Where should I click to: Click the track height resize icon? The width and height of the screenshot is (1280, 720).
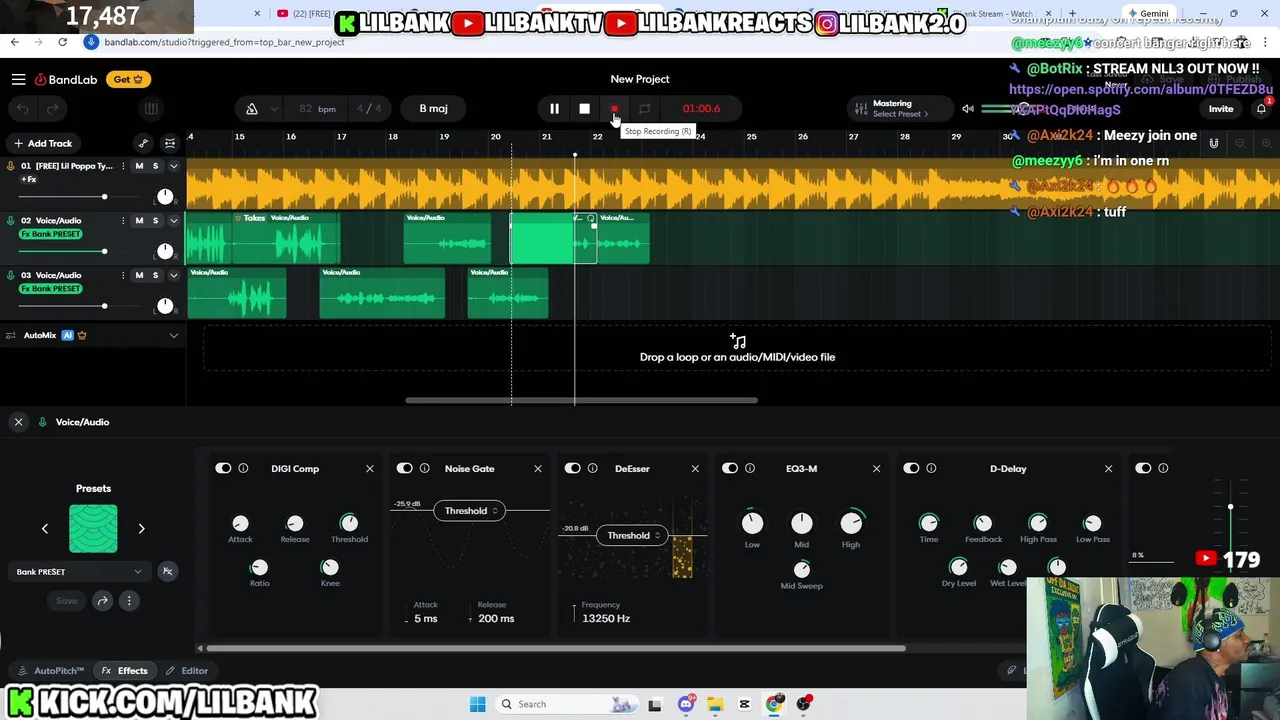coord(170,143)
